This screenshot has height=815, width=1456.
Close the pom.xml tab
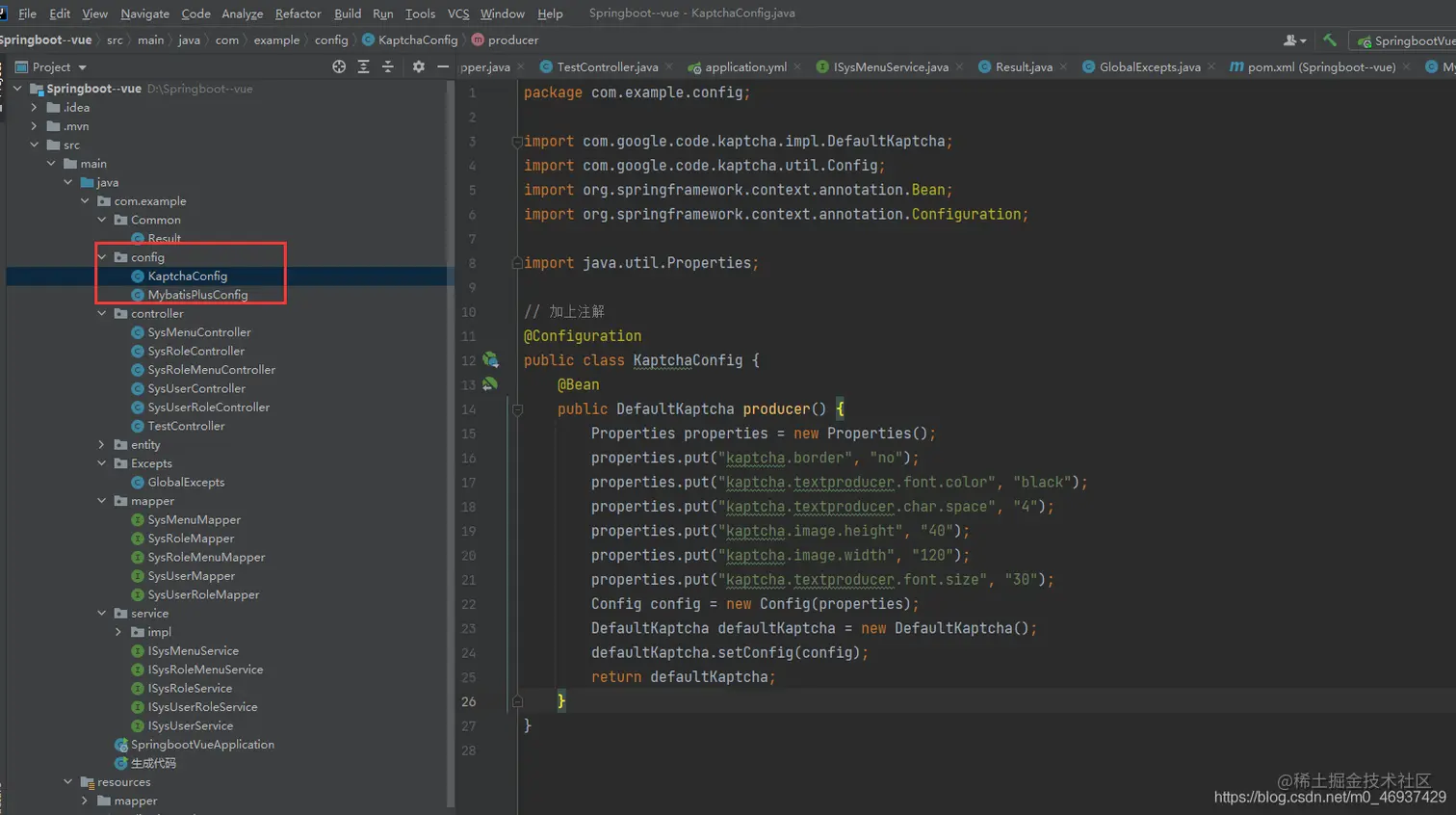click(1407, 66)
